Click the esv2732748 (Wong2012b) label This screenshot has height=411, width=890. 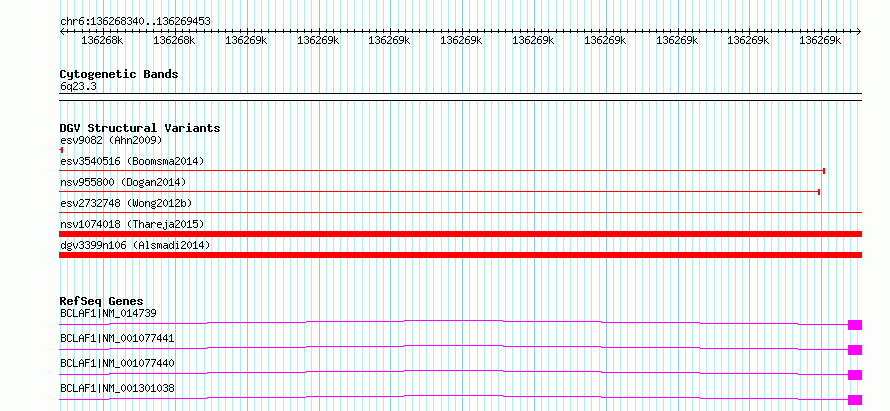pyautogui.click(x=125, y=203)
